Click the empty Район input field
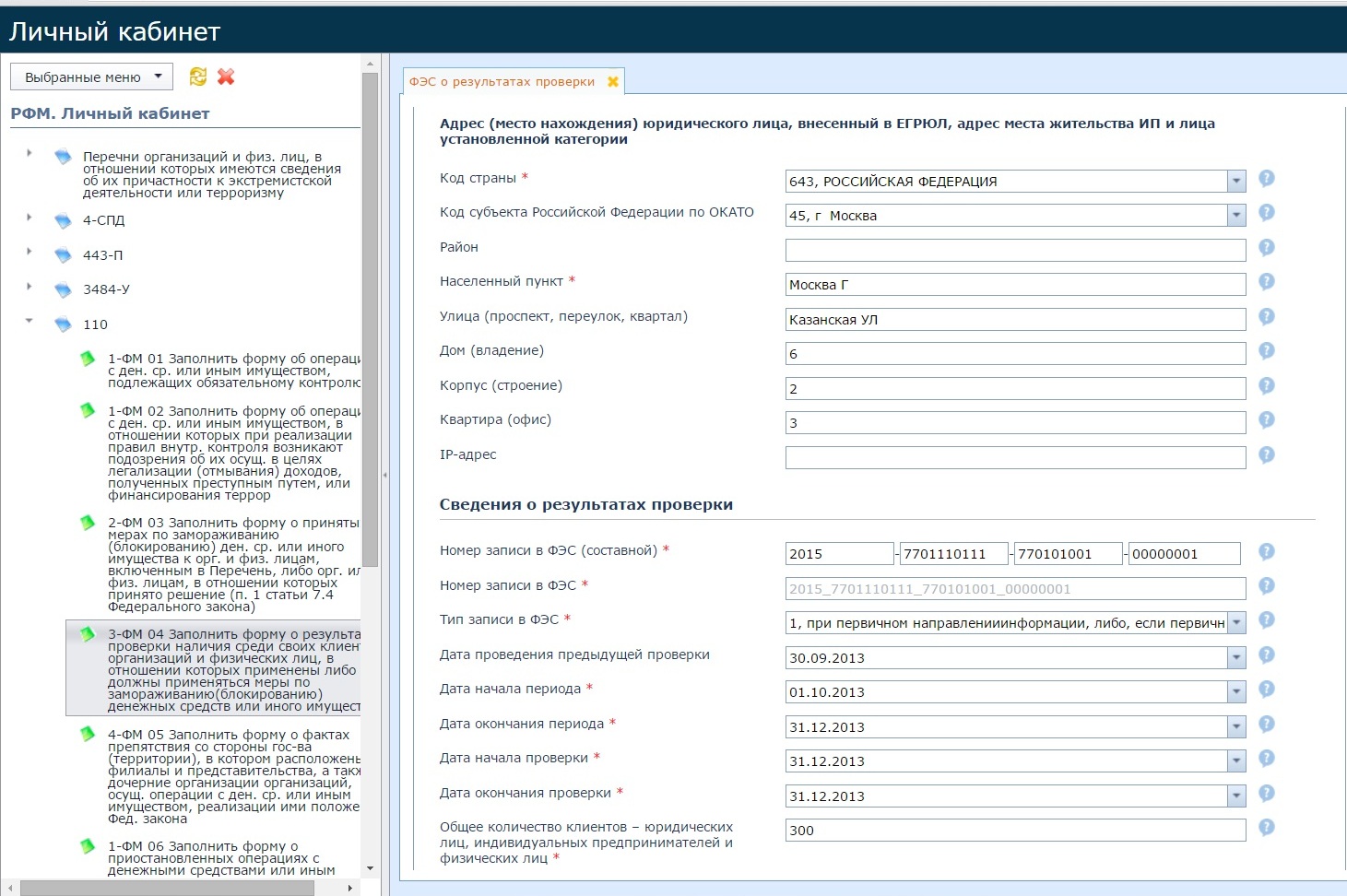Screen dimensions: 1347x896 [1015, 250]
